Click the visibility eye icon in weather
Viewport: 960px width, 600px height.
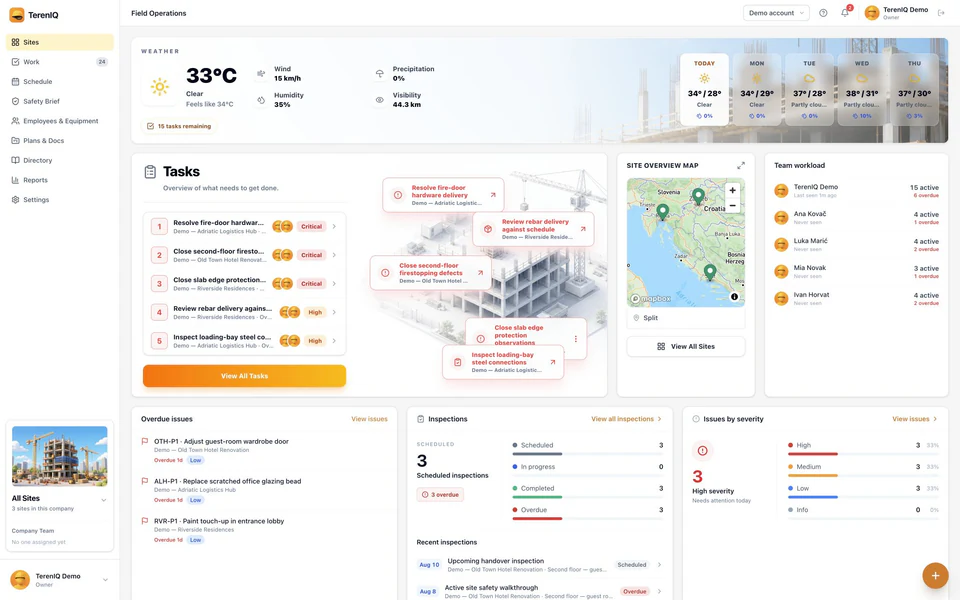click(x=380, y=100)
